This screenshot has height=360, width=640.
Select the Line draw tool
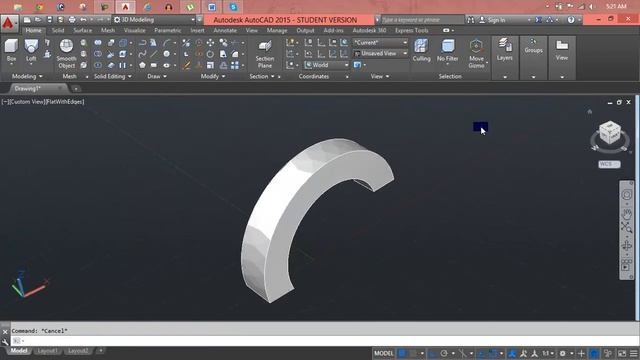point(153,54)
